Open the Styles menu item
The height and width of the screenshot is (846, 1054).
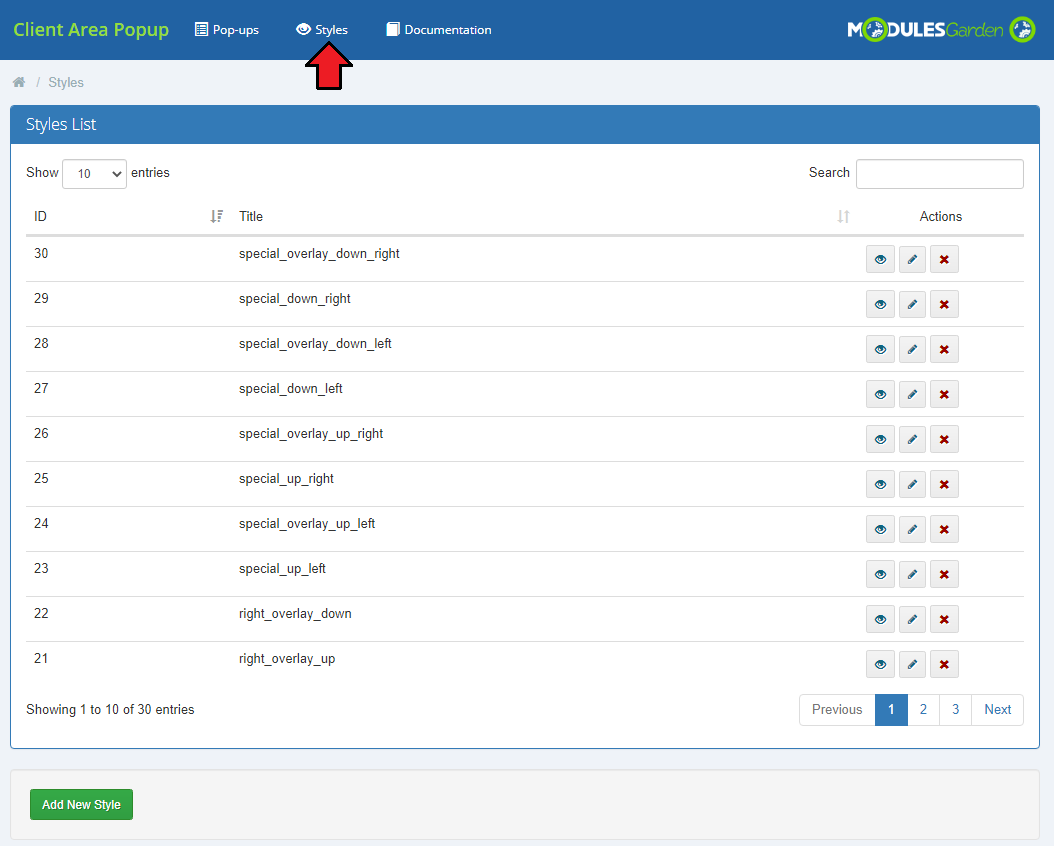[x=322, y=30]
